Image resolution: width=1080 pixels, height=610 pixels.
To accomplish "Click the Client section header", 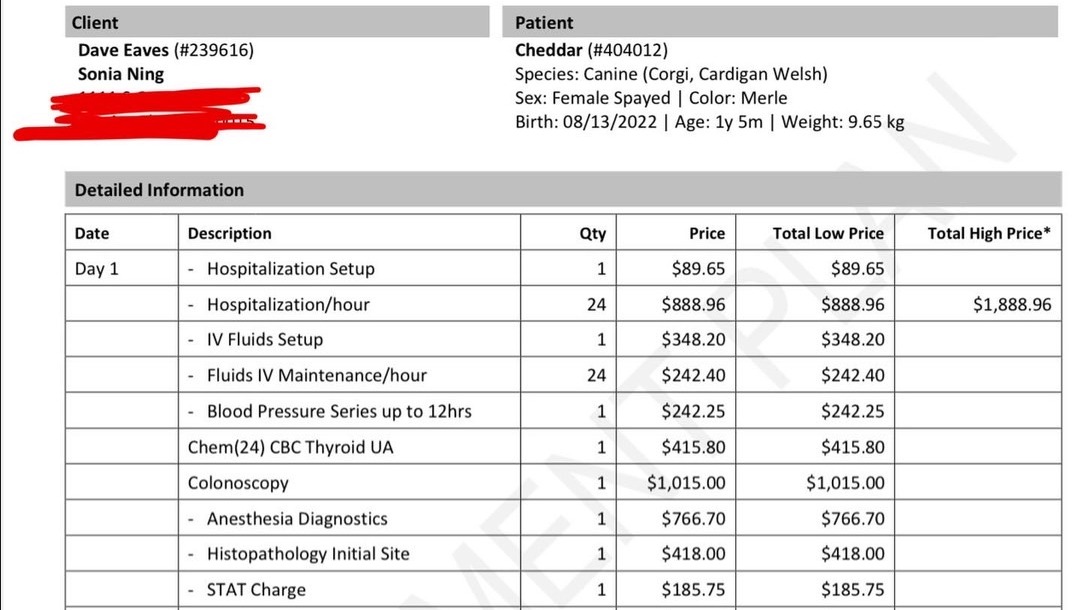I will (95, 22).
